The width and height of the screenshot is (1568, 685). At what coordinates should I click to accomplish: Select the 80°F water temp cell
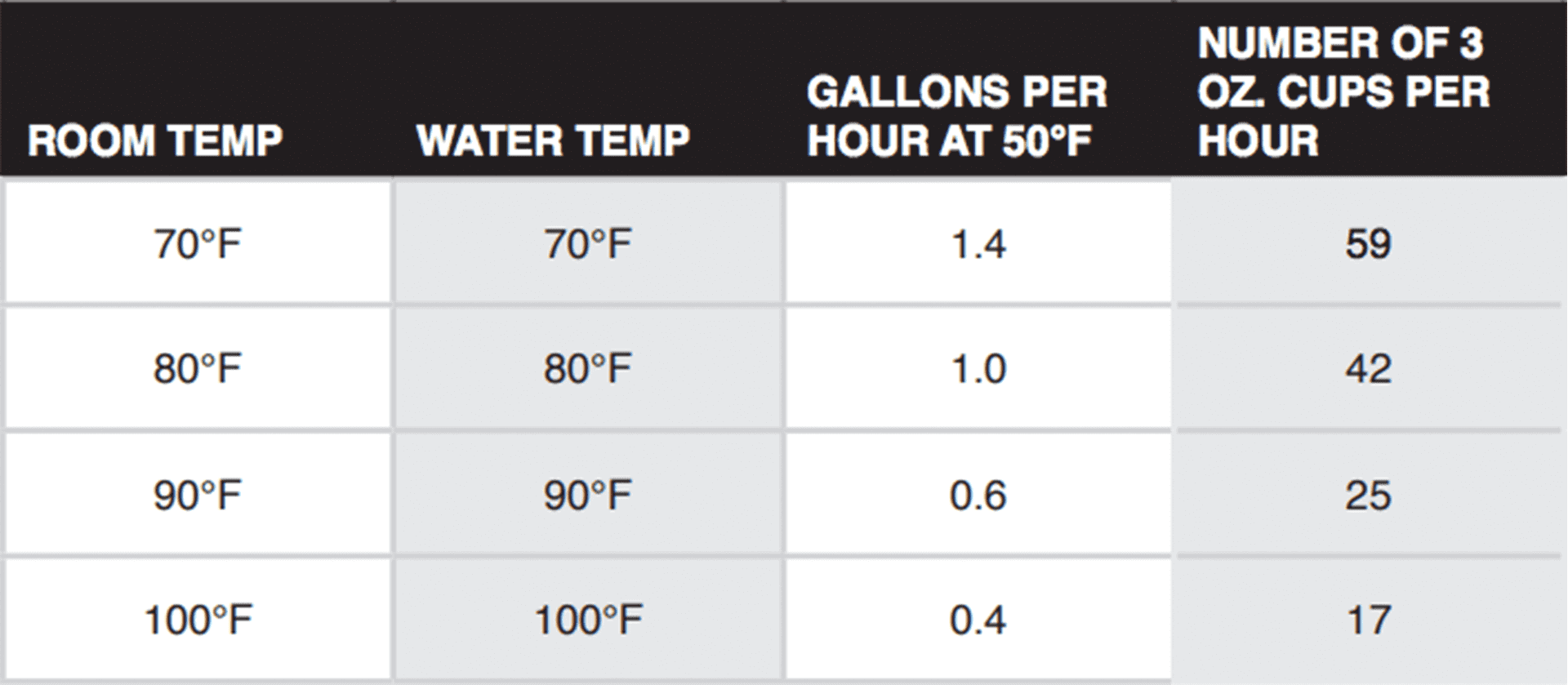[x=588, y=369]
